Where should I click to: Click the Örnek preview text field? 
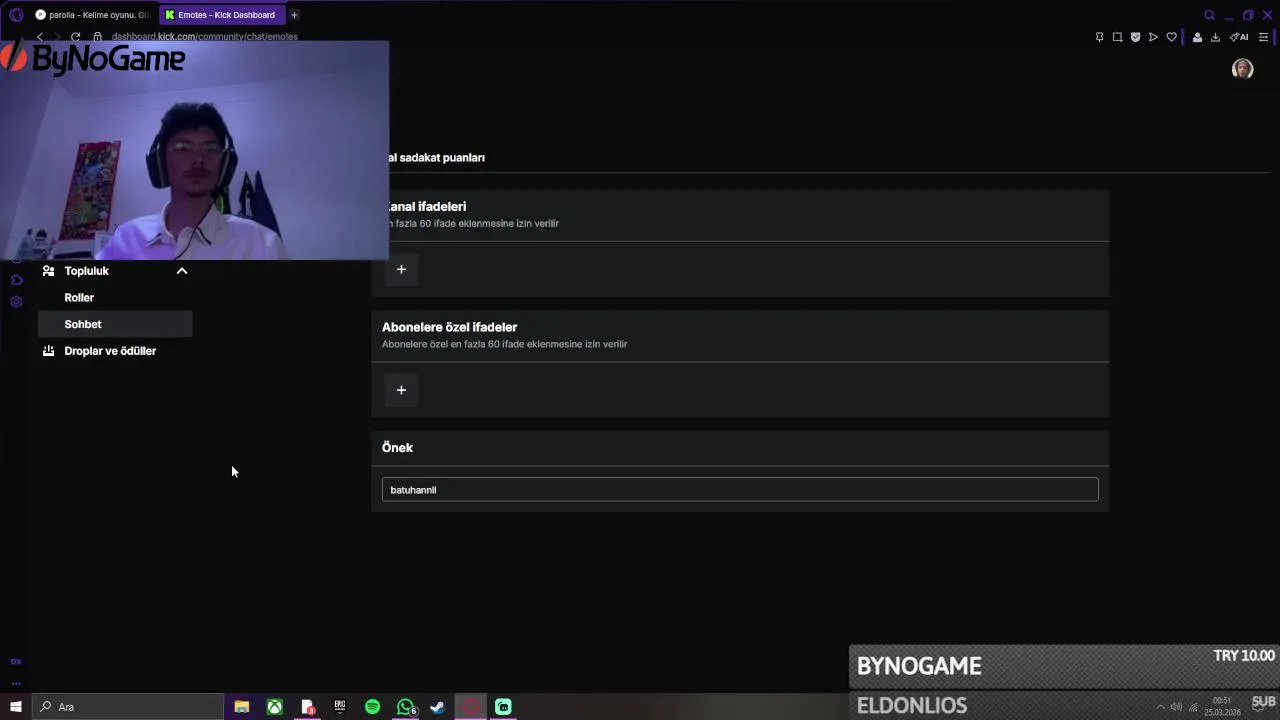740,489
